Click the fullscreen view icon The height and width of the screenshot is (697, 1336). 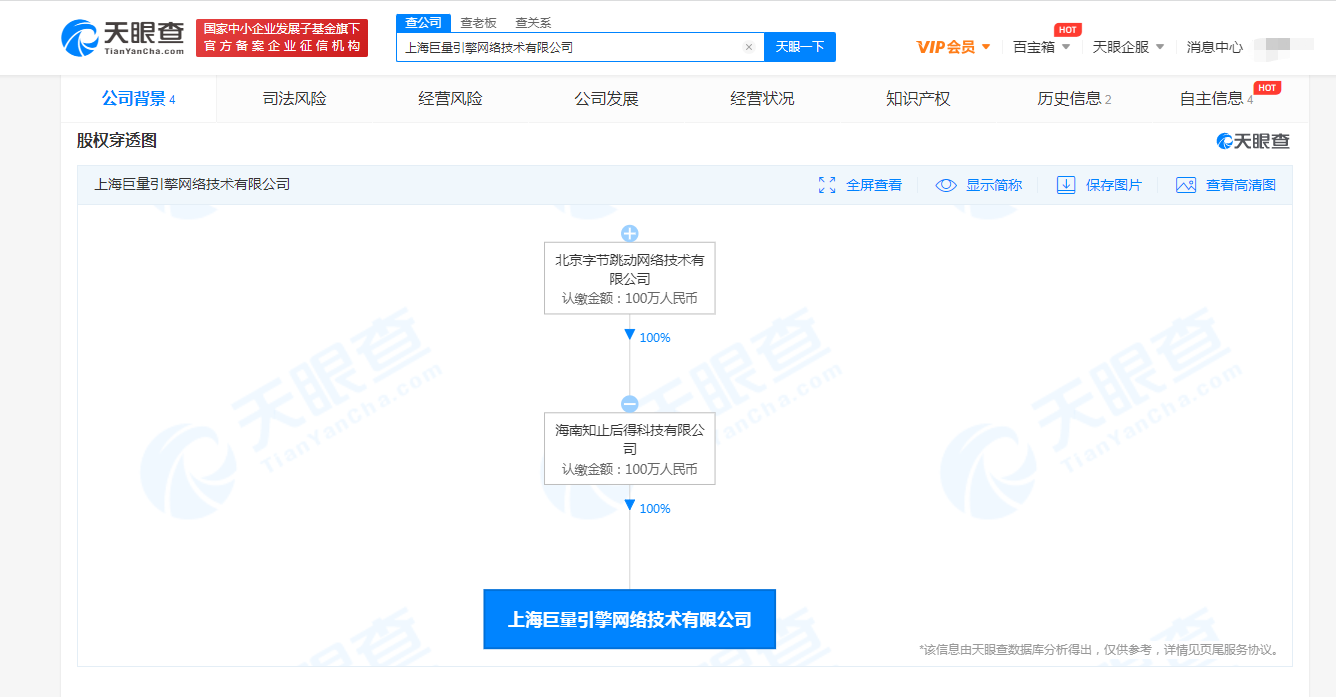[x=827, y=185]
